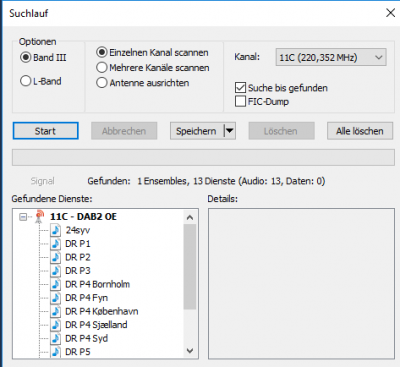The width and height of the screenshot is (400, 367).
Task: Select the 24syv service
Action: [78, 230]
